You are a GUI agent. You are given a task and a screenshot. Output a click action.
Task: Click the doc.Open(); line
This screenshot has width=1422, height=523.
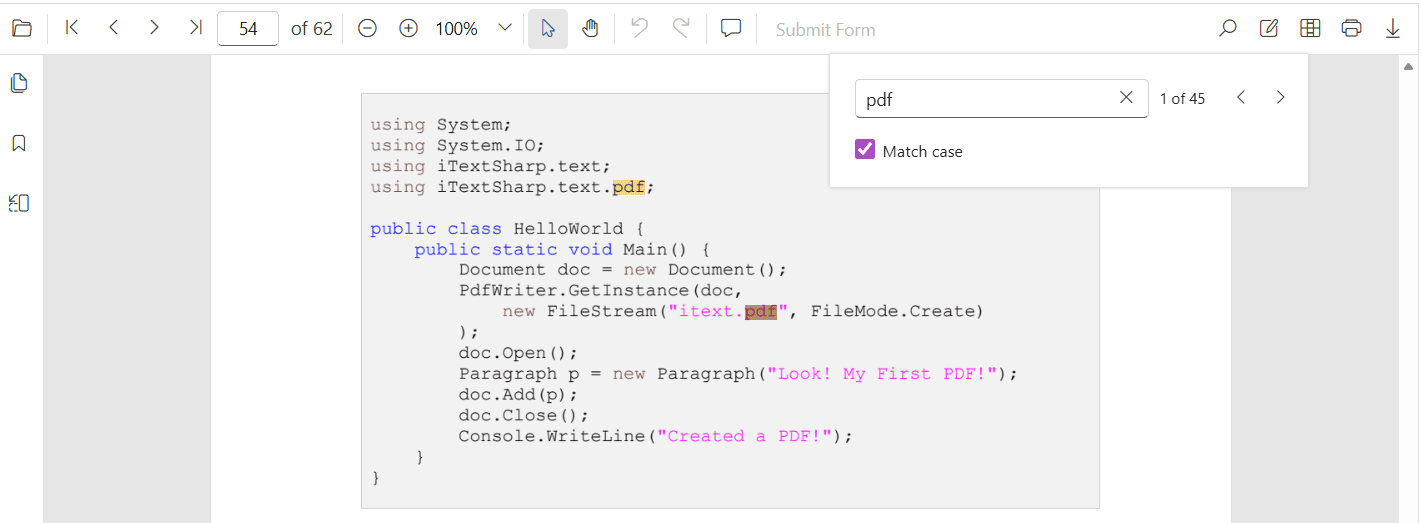pos(519,353)
